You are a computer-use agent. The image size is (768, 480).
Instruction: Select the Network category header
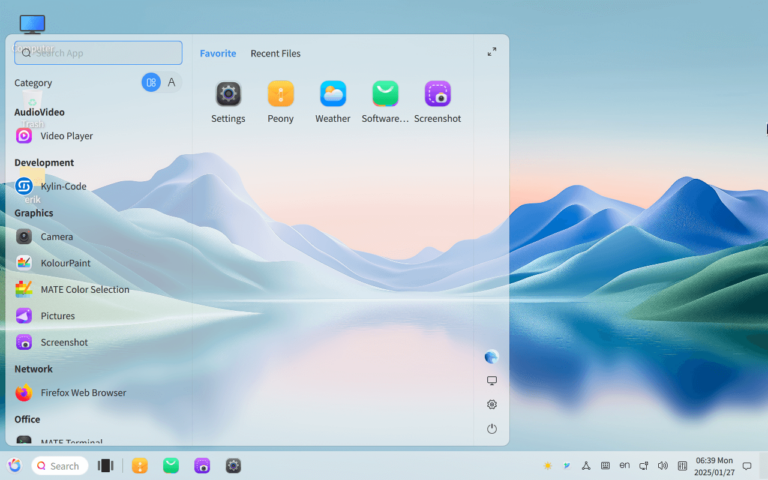coord(33,369)
